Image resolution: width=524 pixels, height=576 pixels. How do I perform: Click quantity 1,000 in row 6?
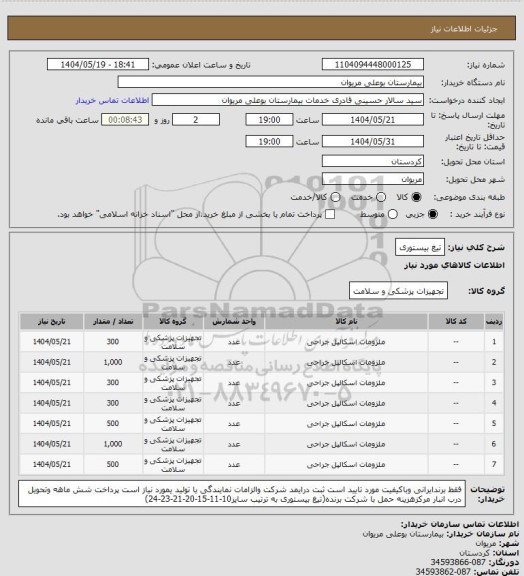pyautogui.click(x=113, y=444)
